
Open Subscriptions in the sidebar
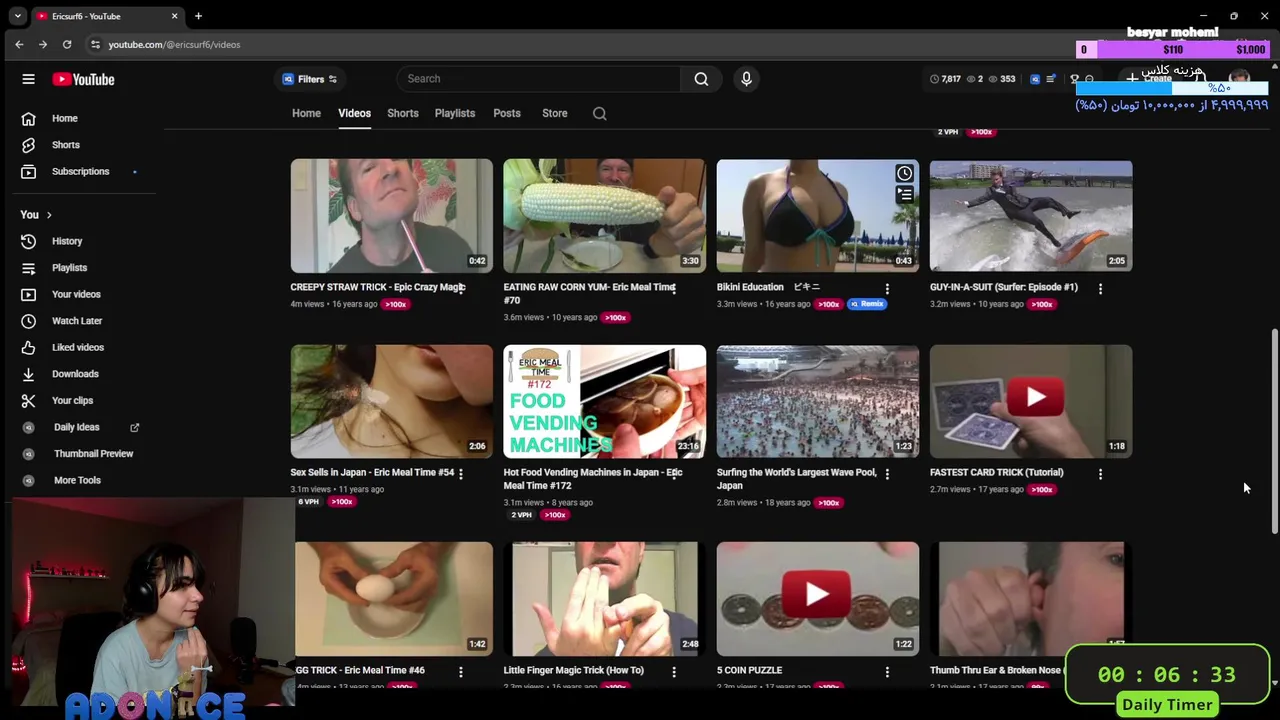pyautogui.click(x=82, y=171)
